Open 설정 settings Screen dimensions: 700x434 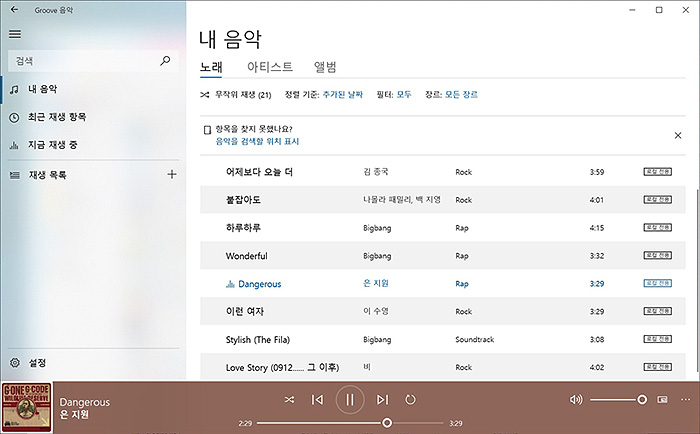pos(94,363)
